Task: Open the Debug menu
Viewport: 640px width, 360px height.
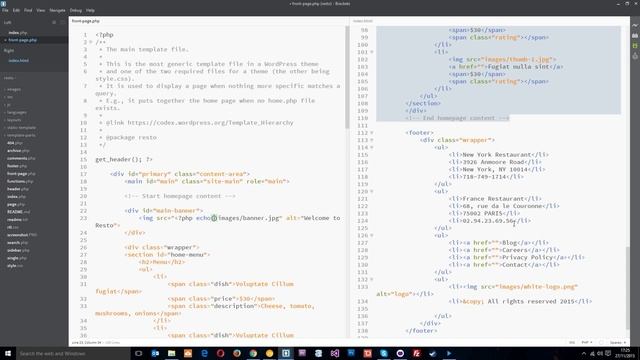Action: 76,10
